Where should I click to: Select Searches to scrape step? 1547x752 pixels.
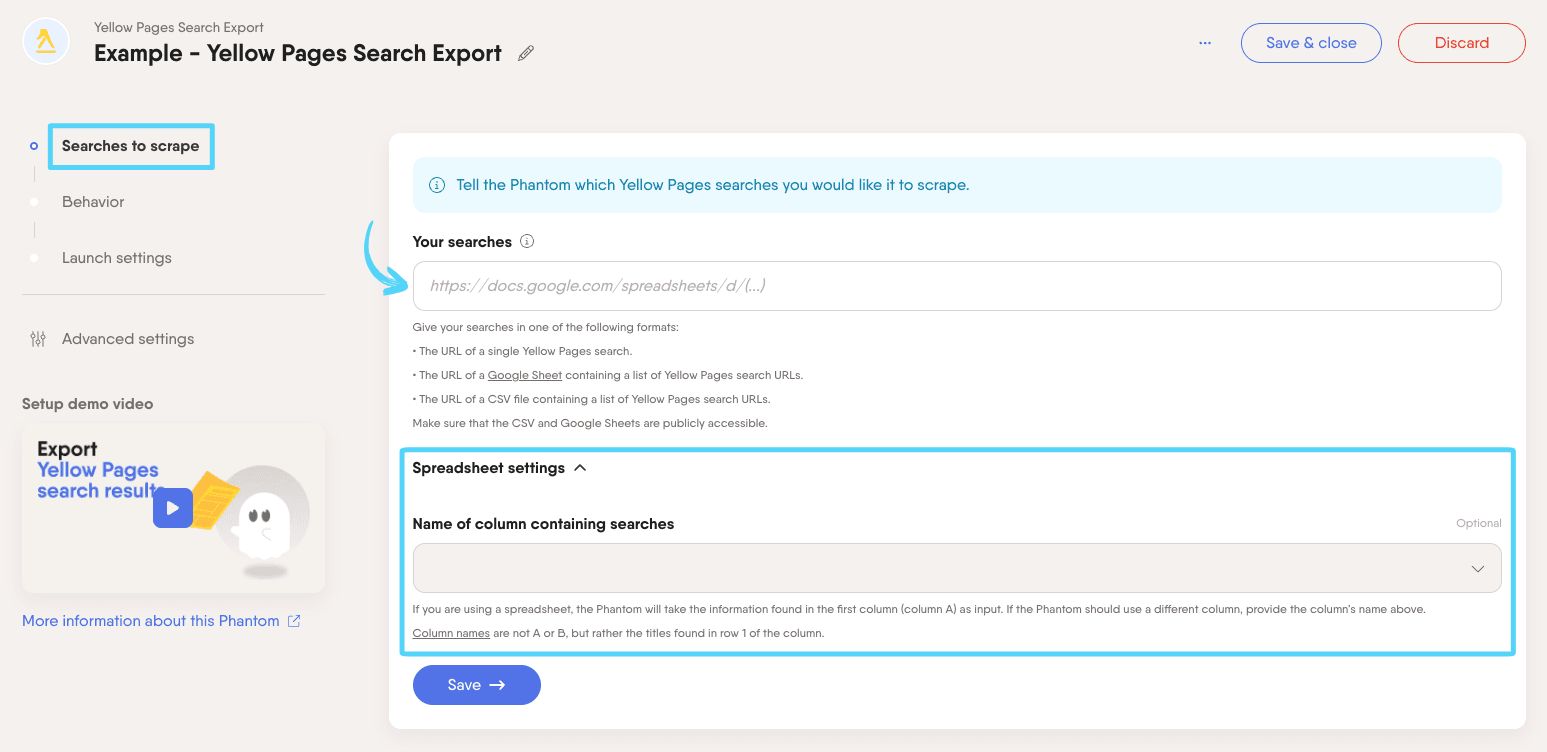(x=130, y=146)
